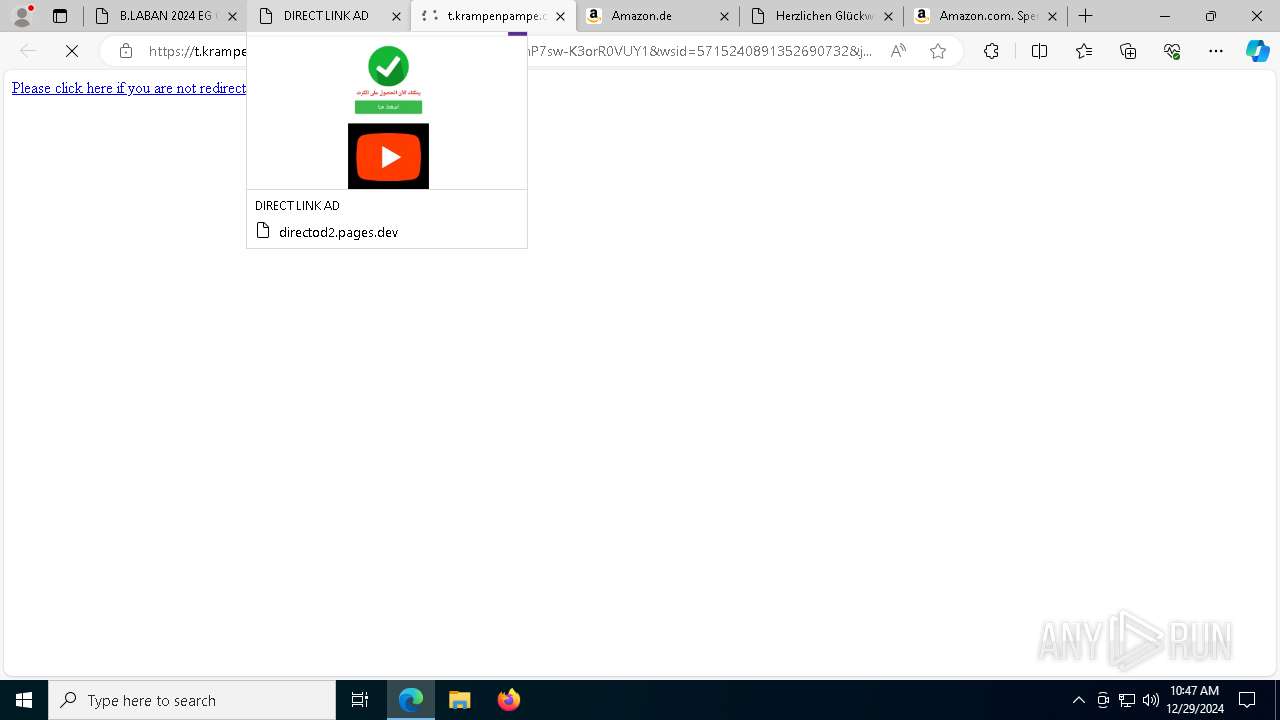
Task: Click DIRECT LINK AD title in preview
Action: click(297, 205)
